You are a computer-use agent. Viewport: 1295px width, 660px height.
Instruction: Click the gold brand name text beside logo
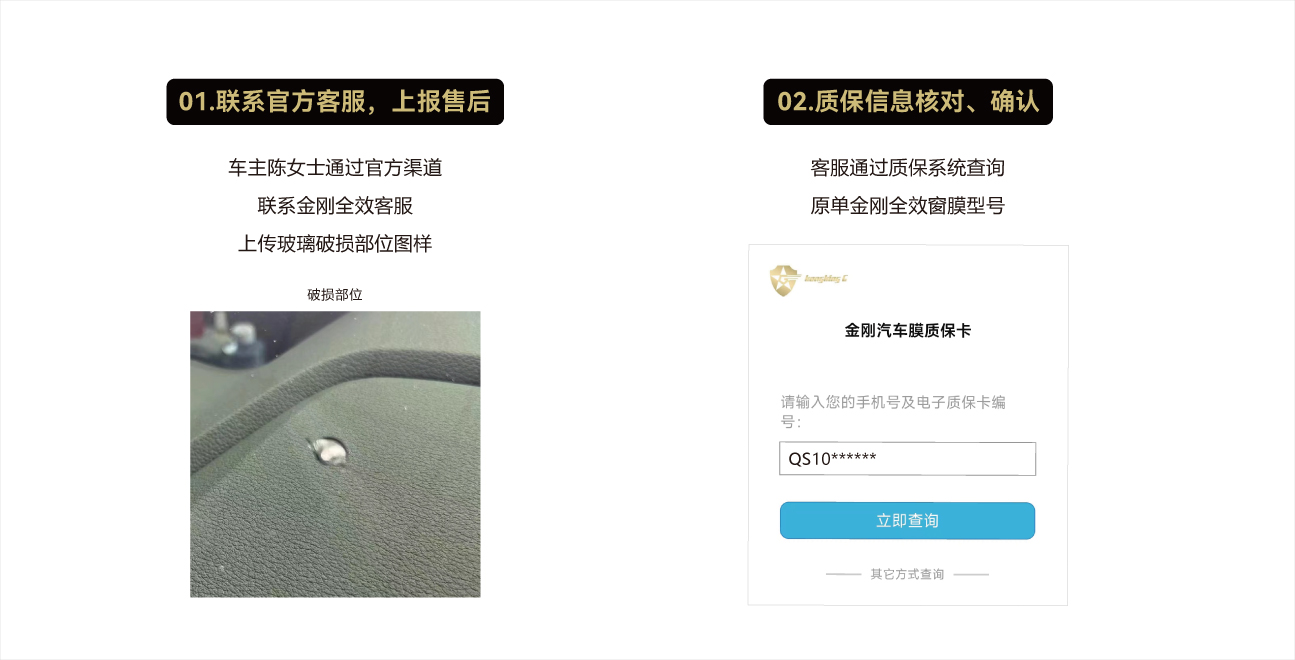point(826,279)
